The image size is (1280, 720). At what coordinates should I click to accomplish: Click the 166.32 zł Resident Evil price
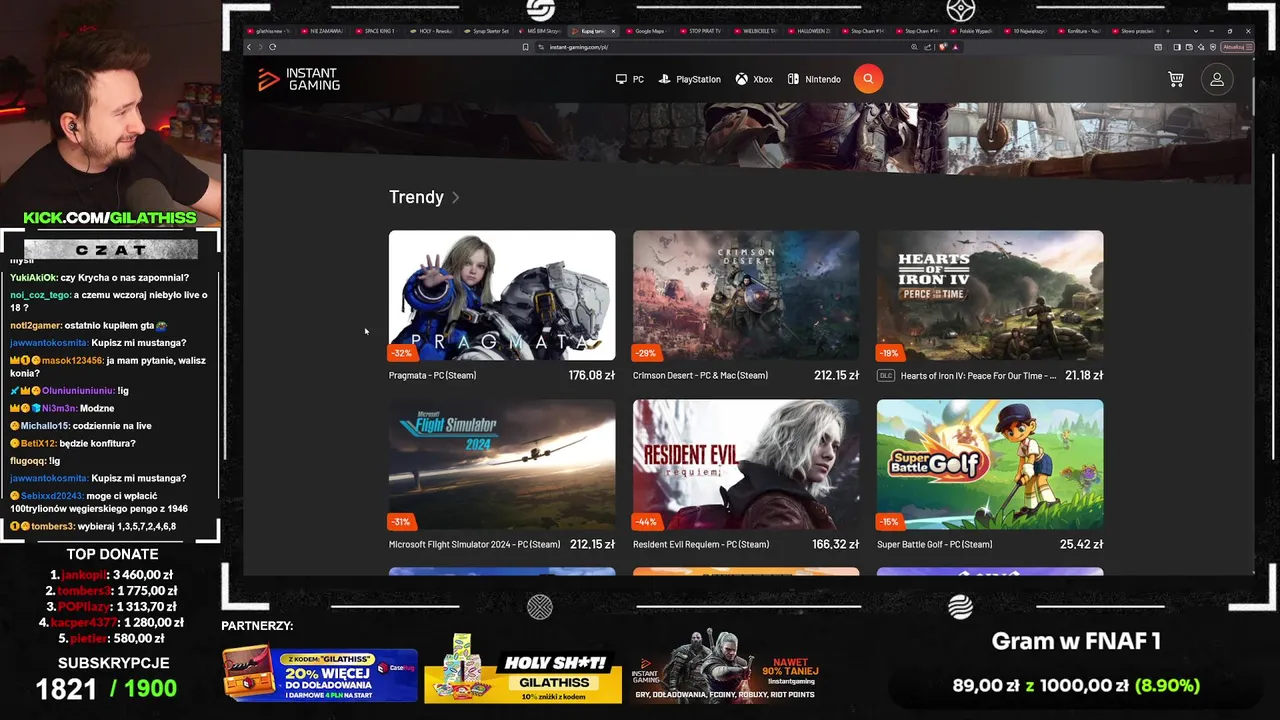click(835, 545)
